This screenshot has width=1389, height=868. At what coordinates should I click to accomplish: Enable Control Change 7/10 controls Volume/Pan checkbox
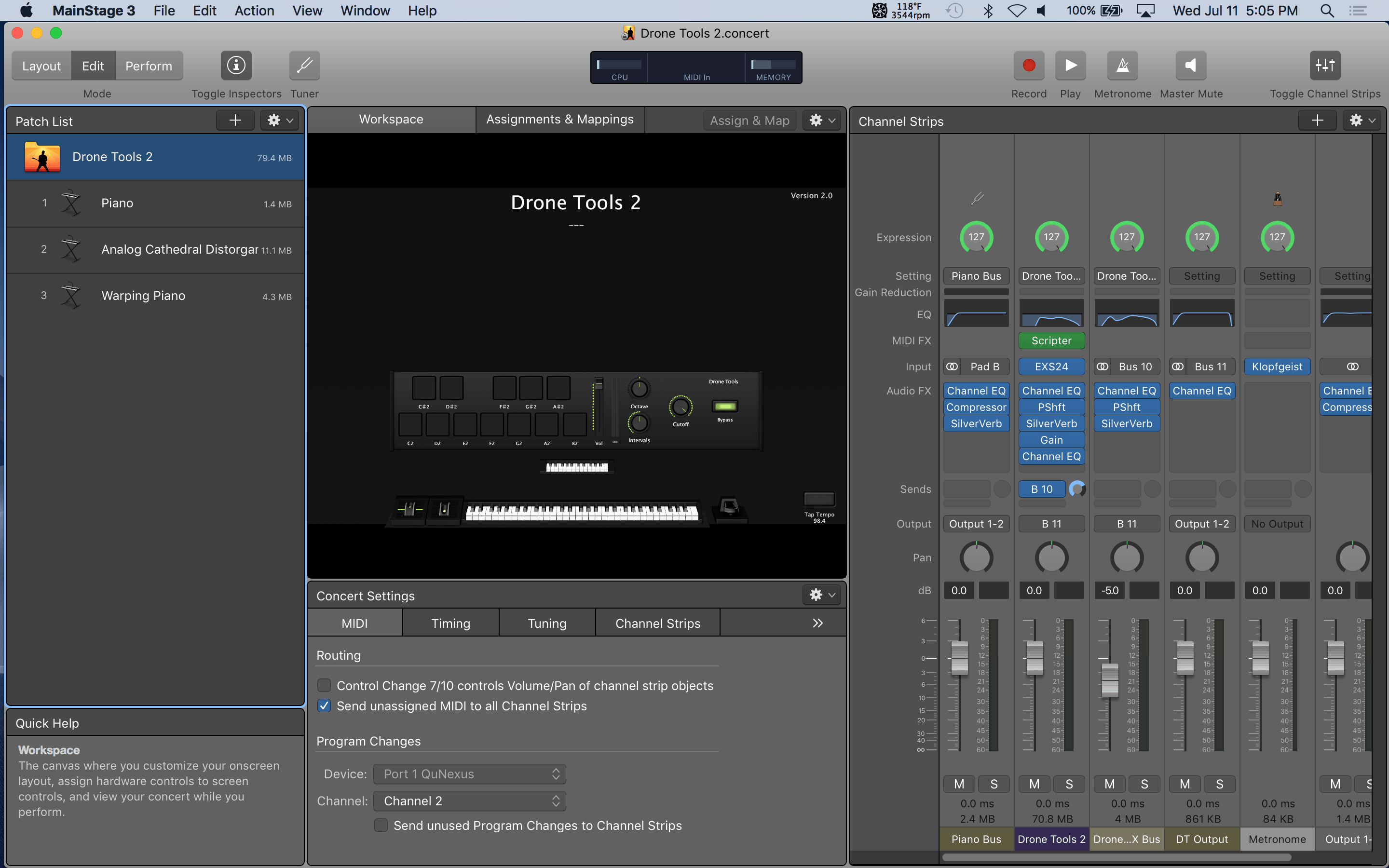324,685
